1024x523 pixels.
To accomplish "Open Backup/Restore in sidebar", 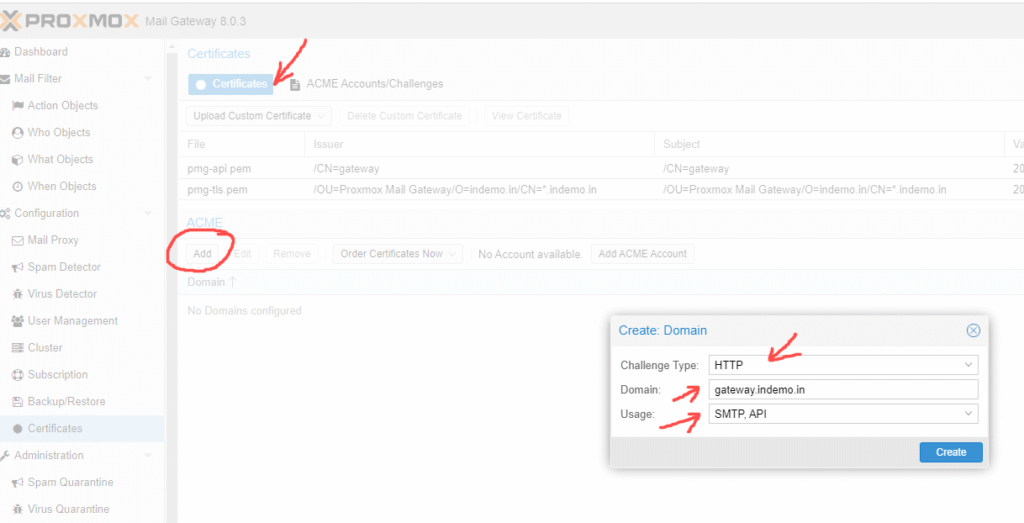I will tap(66, 402).
